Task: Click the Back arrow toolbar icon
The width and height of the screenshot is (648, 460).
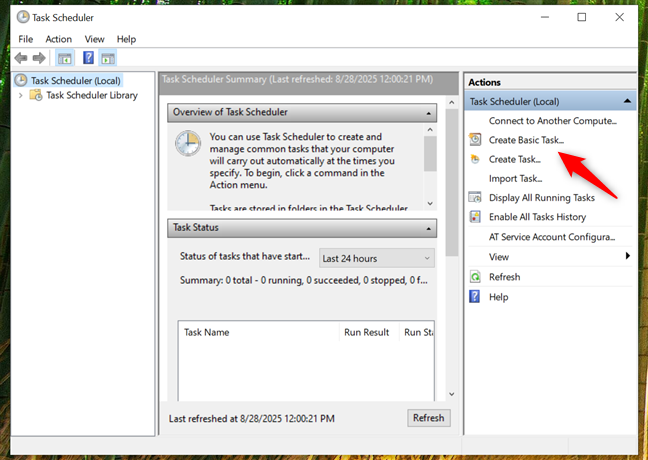Action: tap(21, 58)
